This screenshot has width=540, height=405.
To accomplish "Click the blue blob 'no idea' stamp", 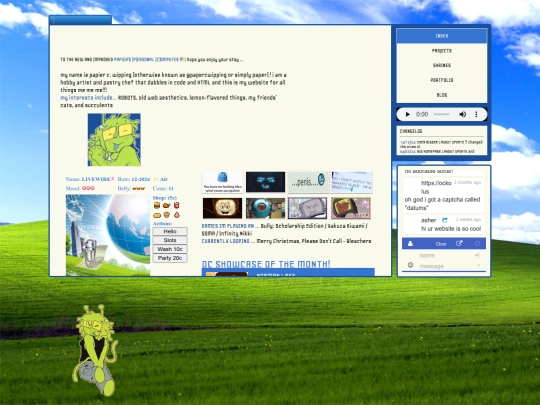I will [x=222, y=182].
